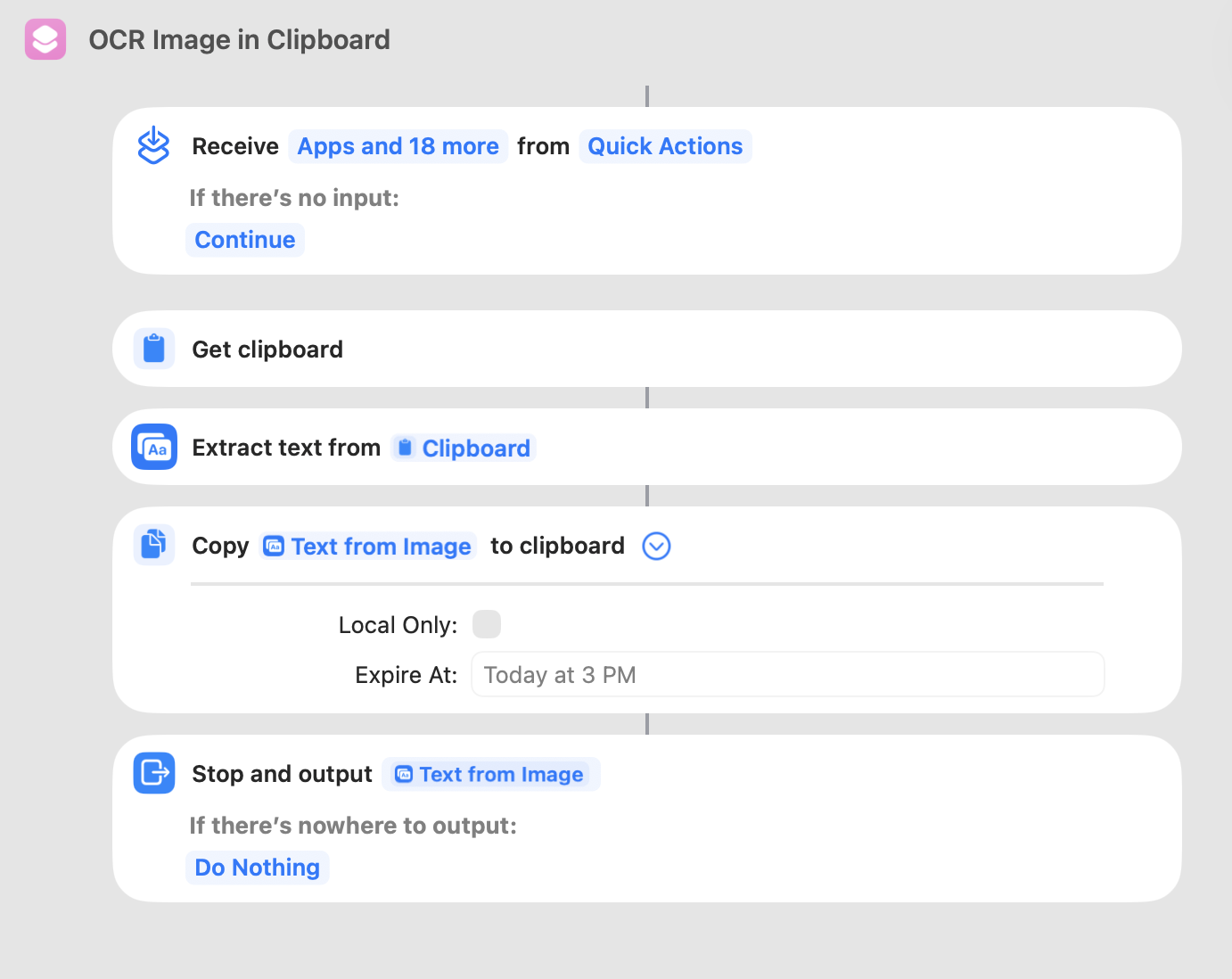
Task: Open the Quick Actions source selector
Action: click(665, 146)
